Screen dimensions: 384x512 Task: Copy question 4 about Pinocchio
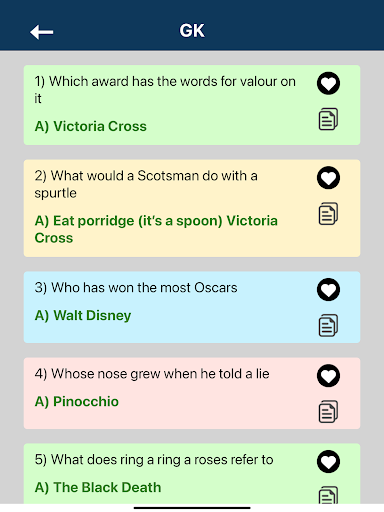tap(328, 412)
